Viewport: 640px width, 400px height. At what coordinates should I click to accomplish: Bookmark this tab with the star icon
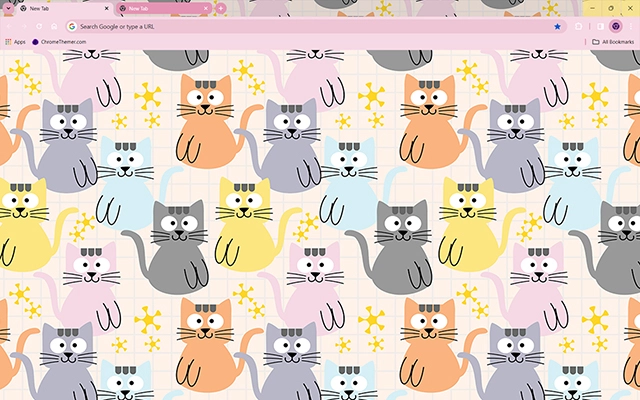557,27
